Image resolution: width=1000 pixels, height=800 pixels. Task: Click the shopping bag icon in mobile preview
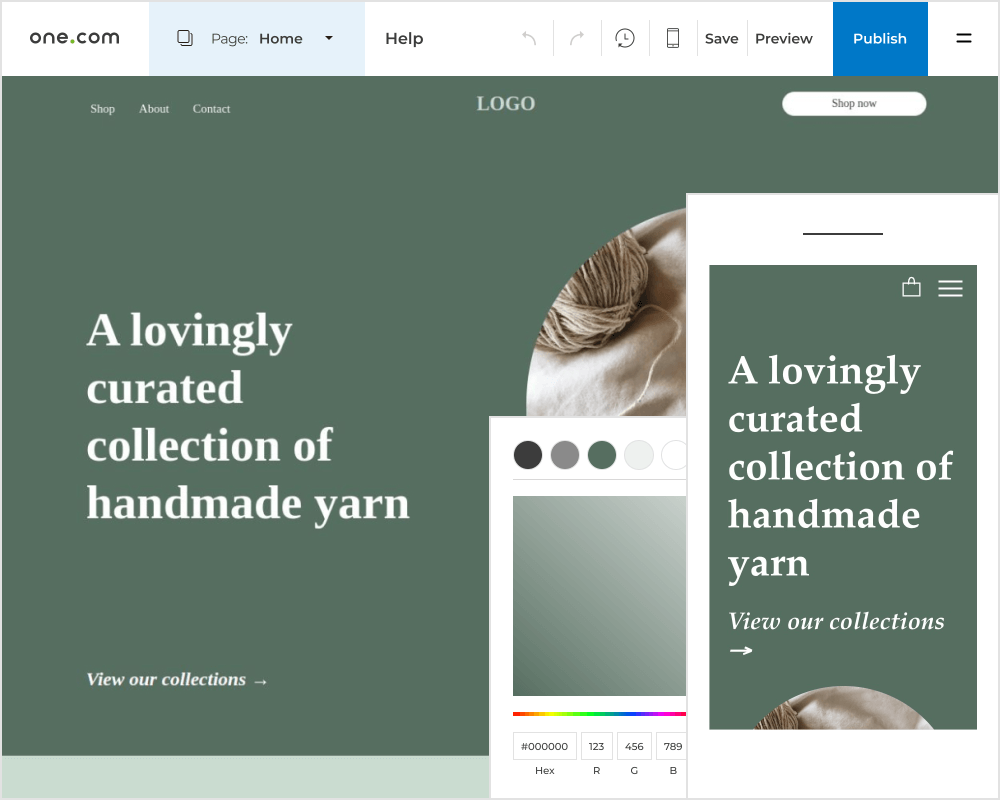(x=911, y=287)
